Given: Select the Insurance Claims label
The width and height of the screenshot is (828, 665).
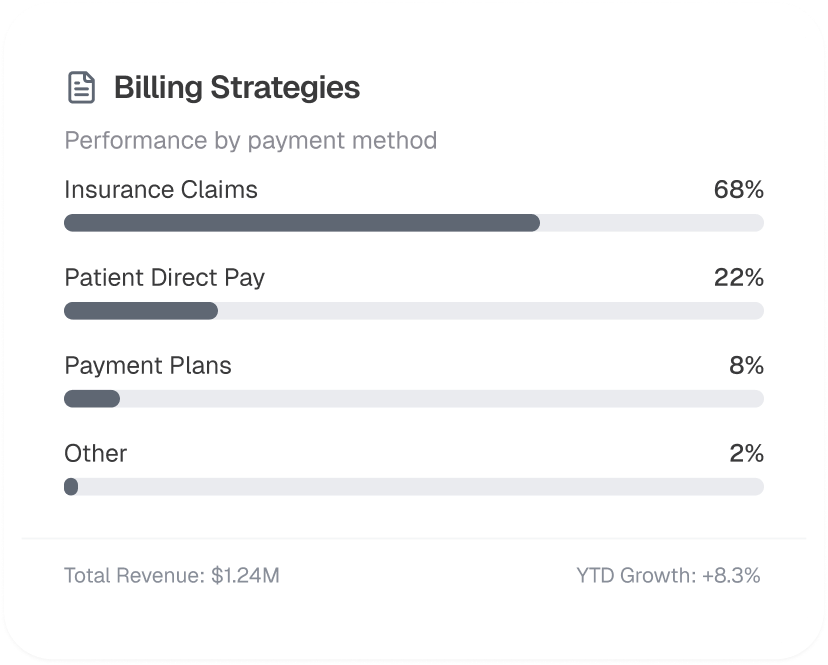Looking at the screenshot, I should (x=161, y=190).
